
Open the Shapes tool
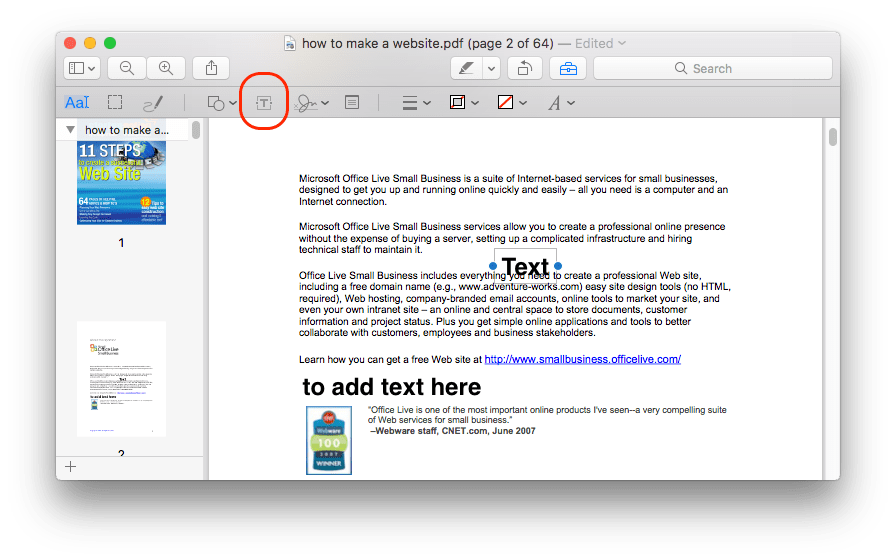click(x=215, y=103)
